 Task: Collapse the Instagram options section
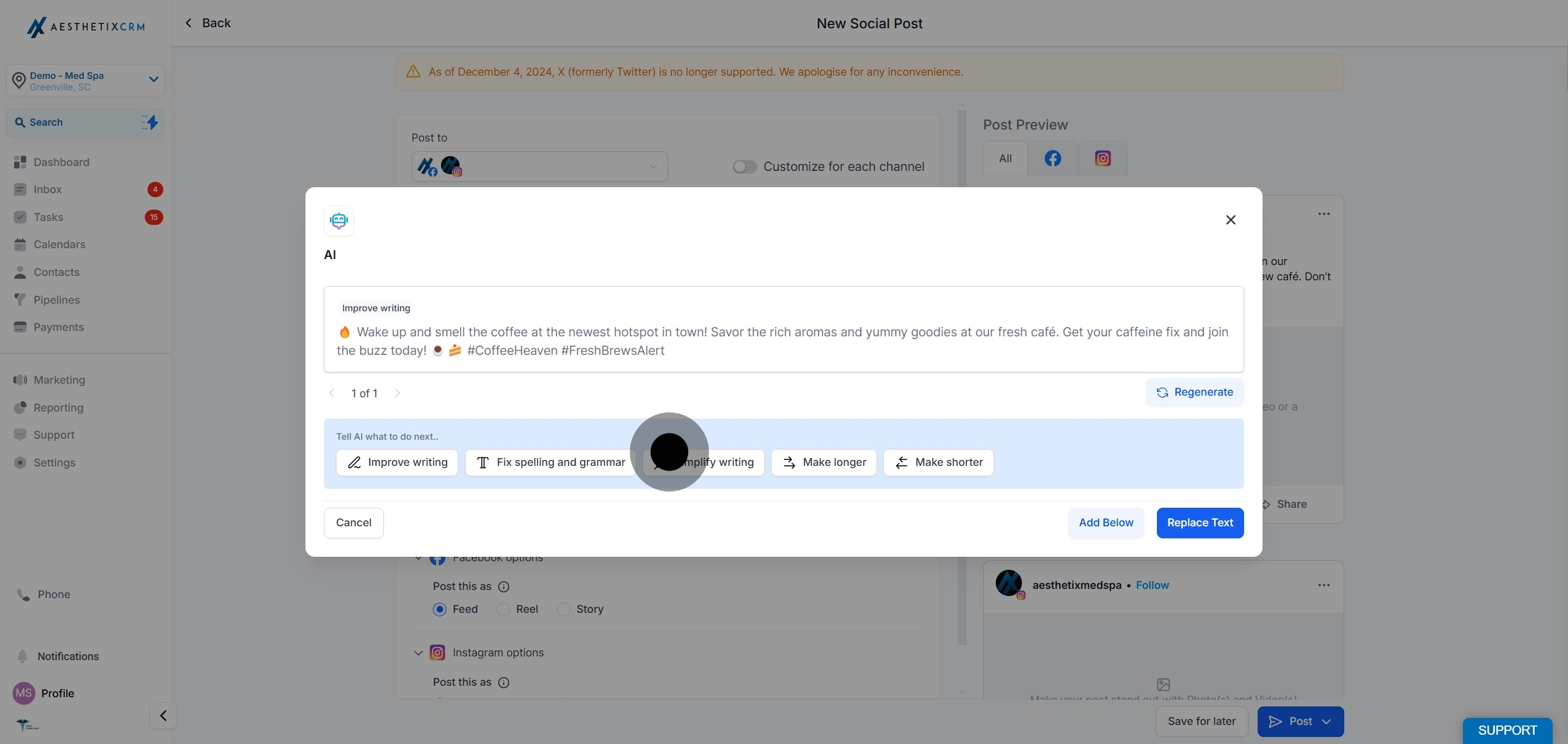418,653
